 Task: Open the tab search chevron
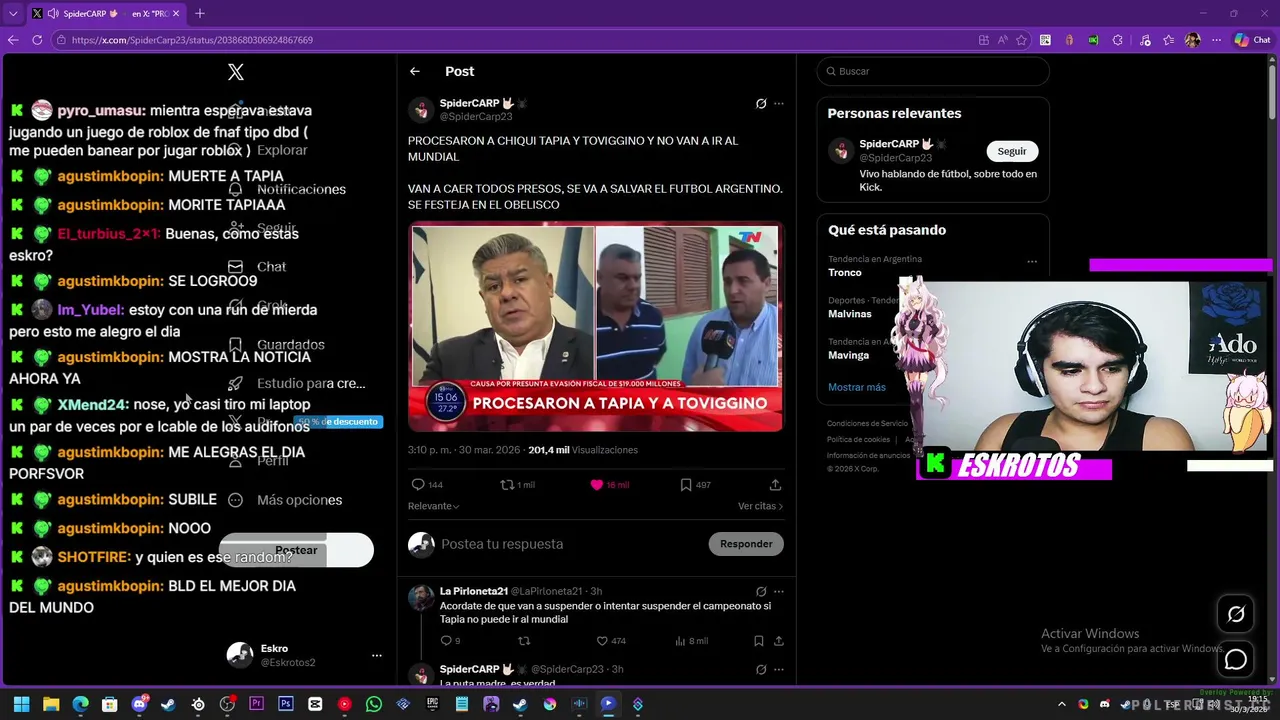pyautogui.click(x=13, y=14)
